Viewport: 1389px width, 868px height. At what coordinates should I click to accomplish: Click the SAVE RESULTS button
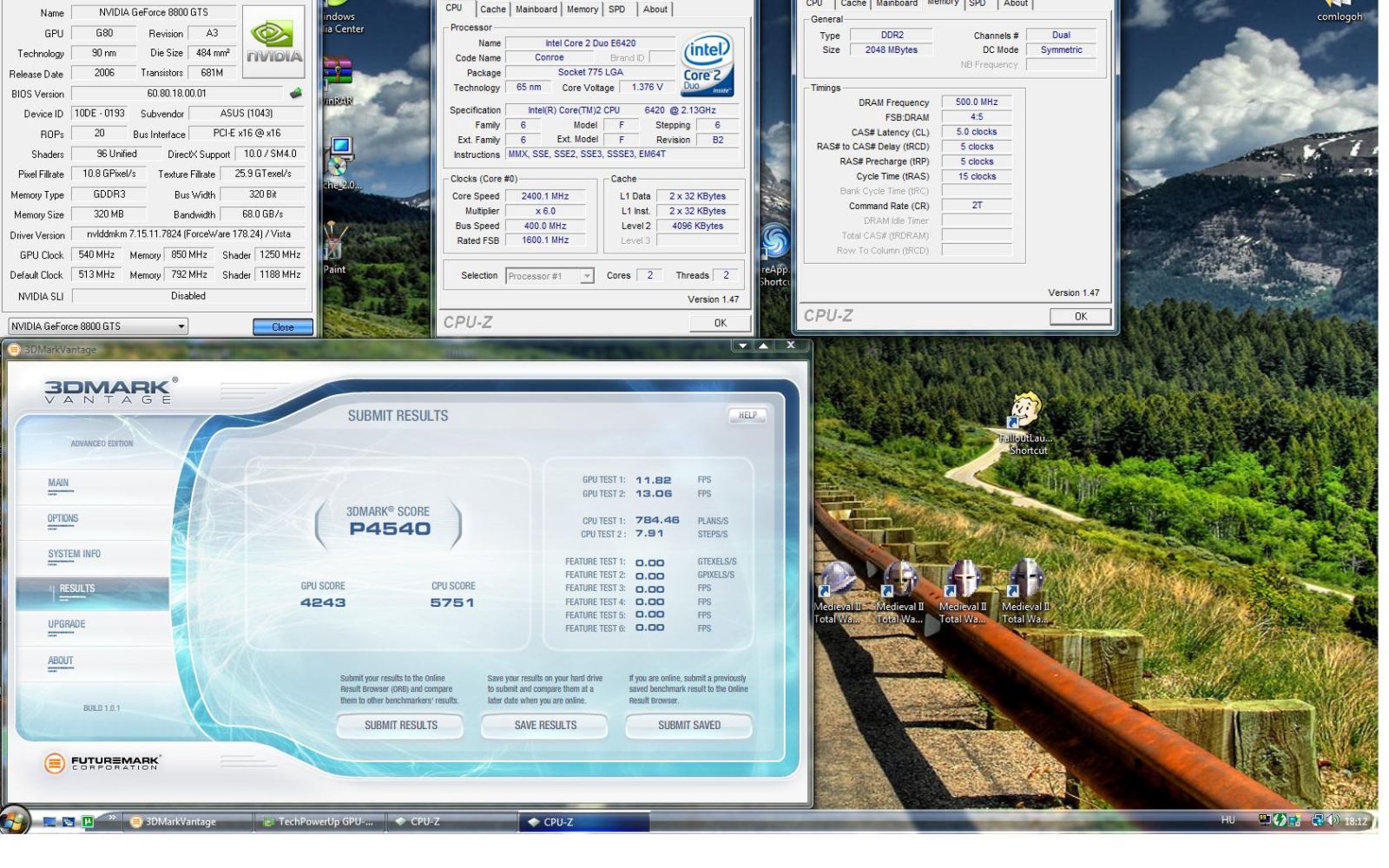[x=545, y=726]
